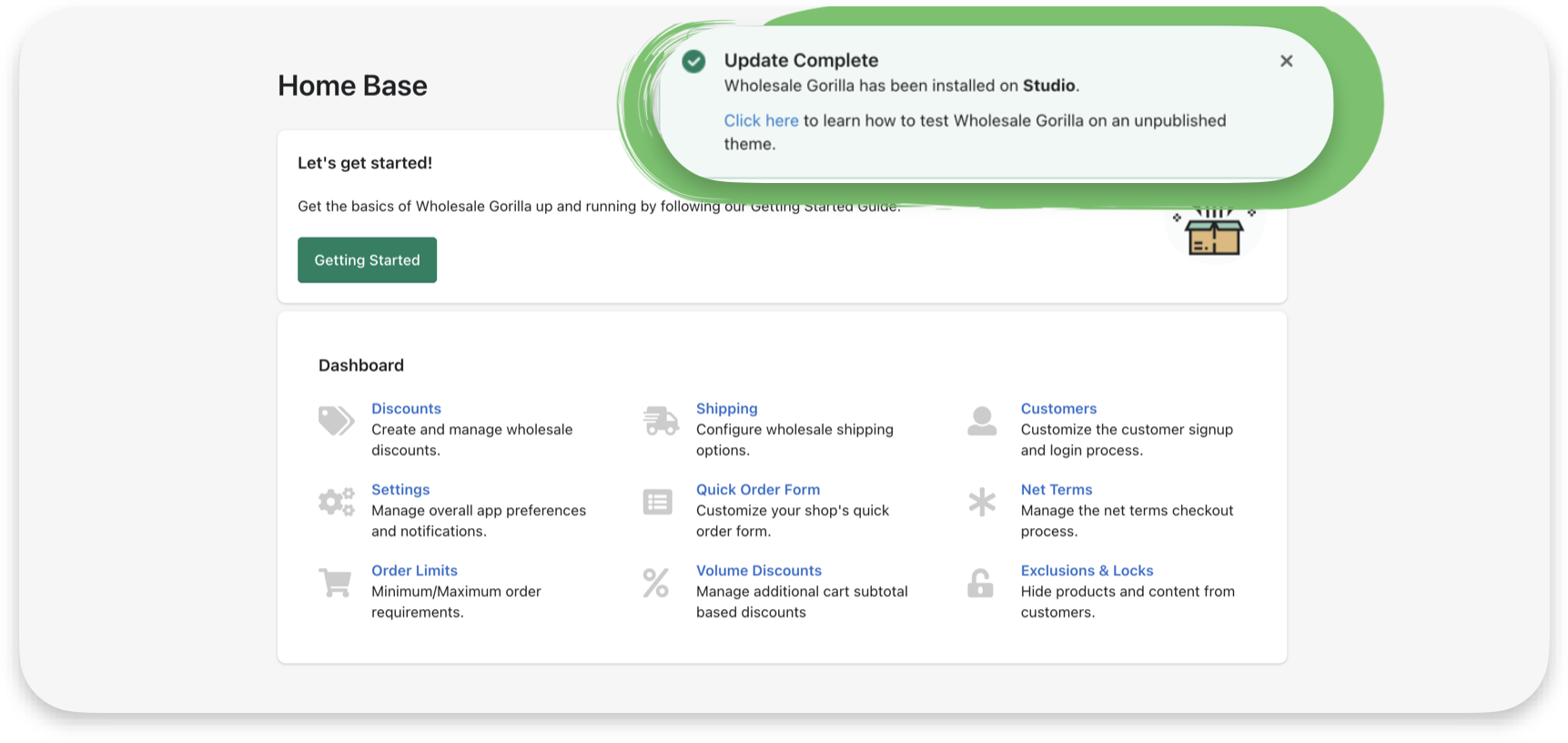Click the 'Dashboard' section heading
Image resolution: width=1568 pixels, height=743 pixels.
coord(361,365)
